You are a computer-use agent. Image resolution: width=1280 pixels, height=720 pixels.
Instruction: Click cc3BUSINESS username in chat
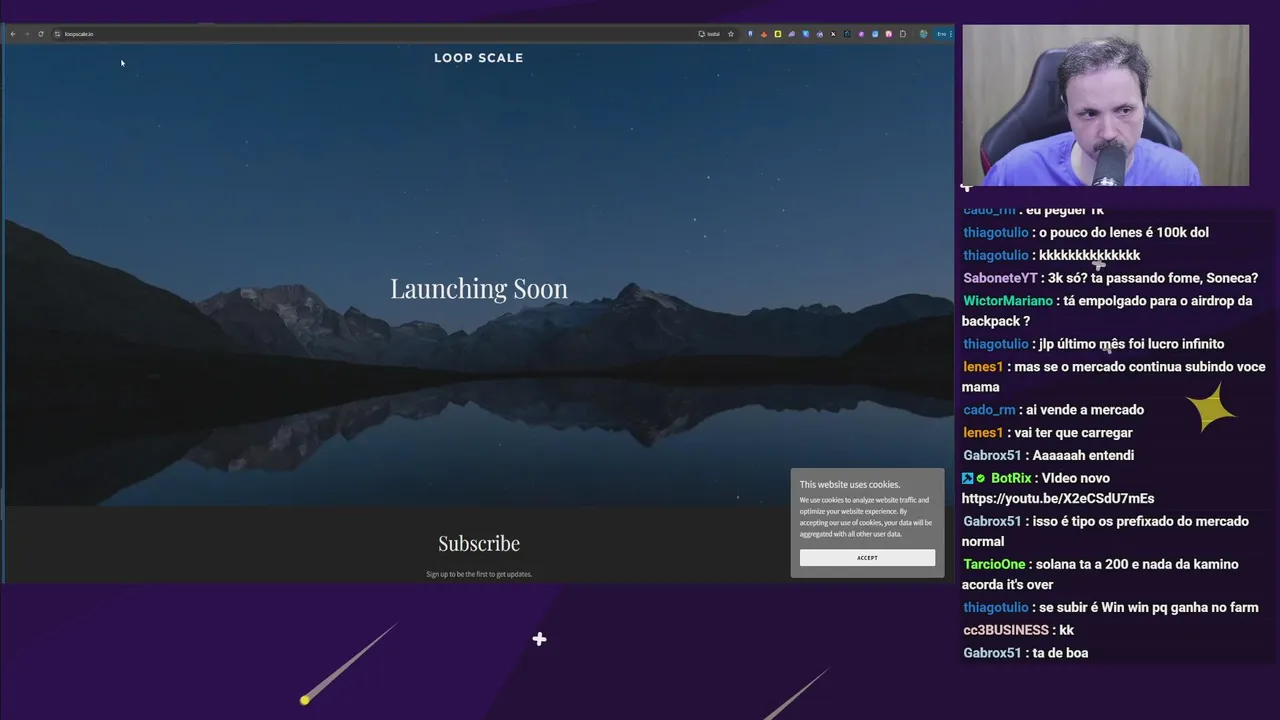point(1006,630)
